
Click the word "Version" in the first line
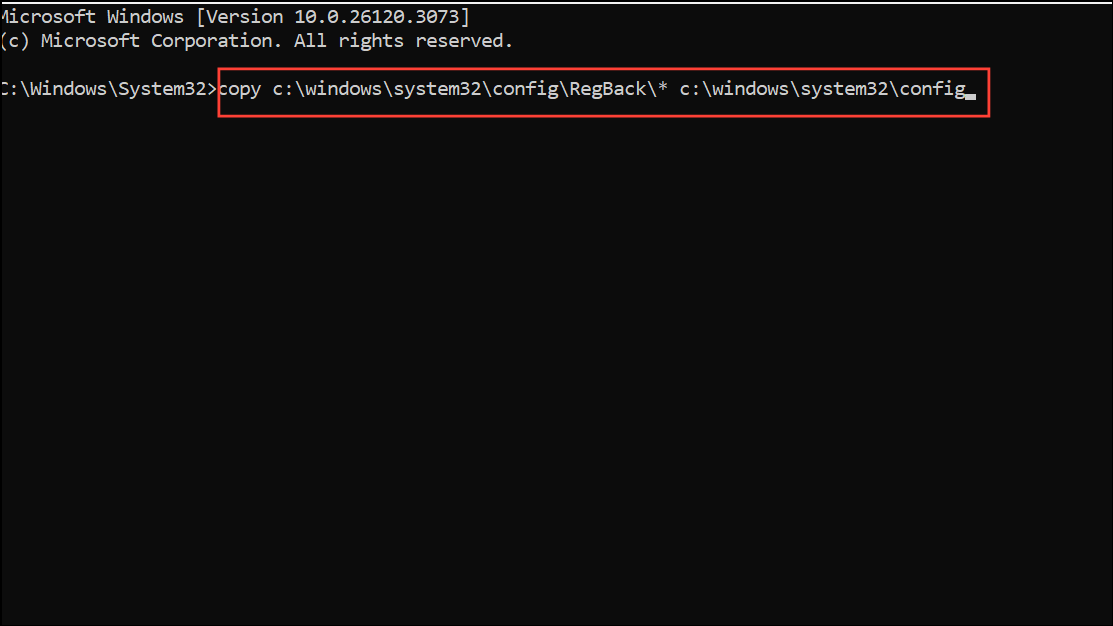point(244,16)
